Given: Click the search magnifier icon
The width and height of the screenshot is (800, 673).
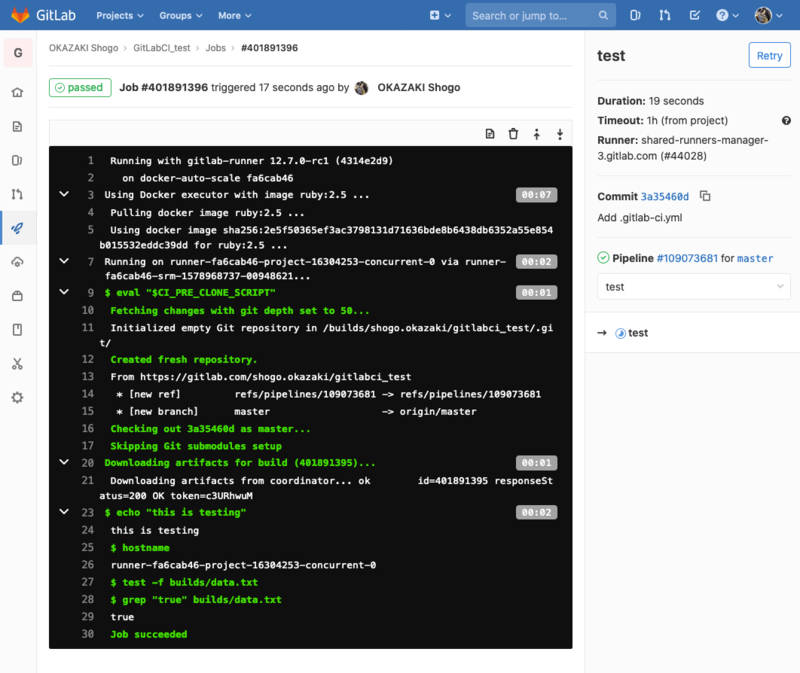Looking at the screenshot, I should pyautogui.click(x=603, y=15).
